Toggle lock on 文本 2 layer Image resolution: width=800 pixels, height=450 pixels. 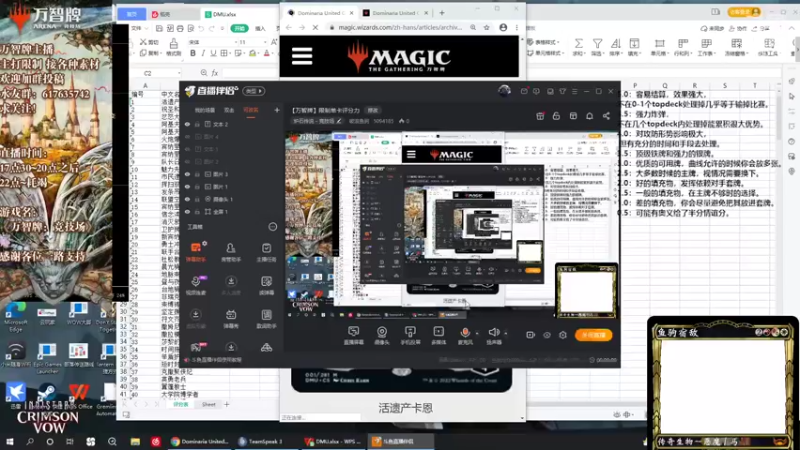point(197,124)
